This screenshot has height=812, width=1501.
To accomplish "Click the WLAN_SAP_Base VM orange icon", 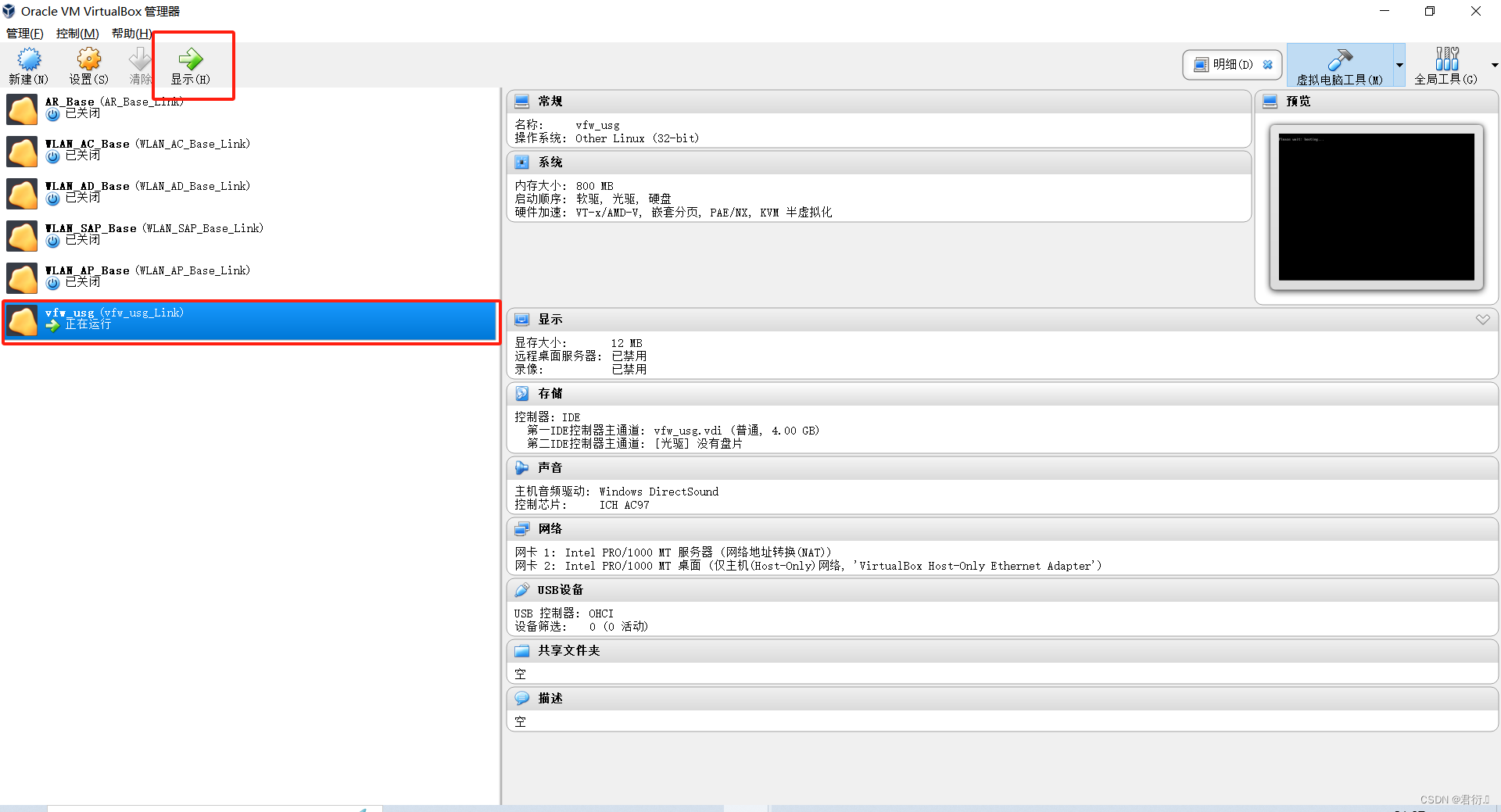I will [x=23, y=236].
